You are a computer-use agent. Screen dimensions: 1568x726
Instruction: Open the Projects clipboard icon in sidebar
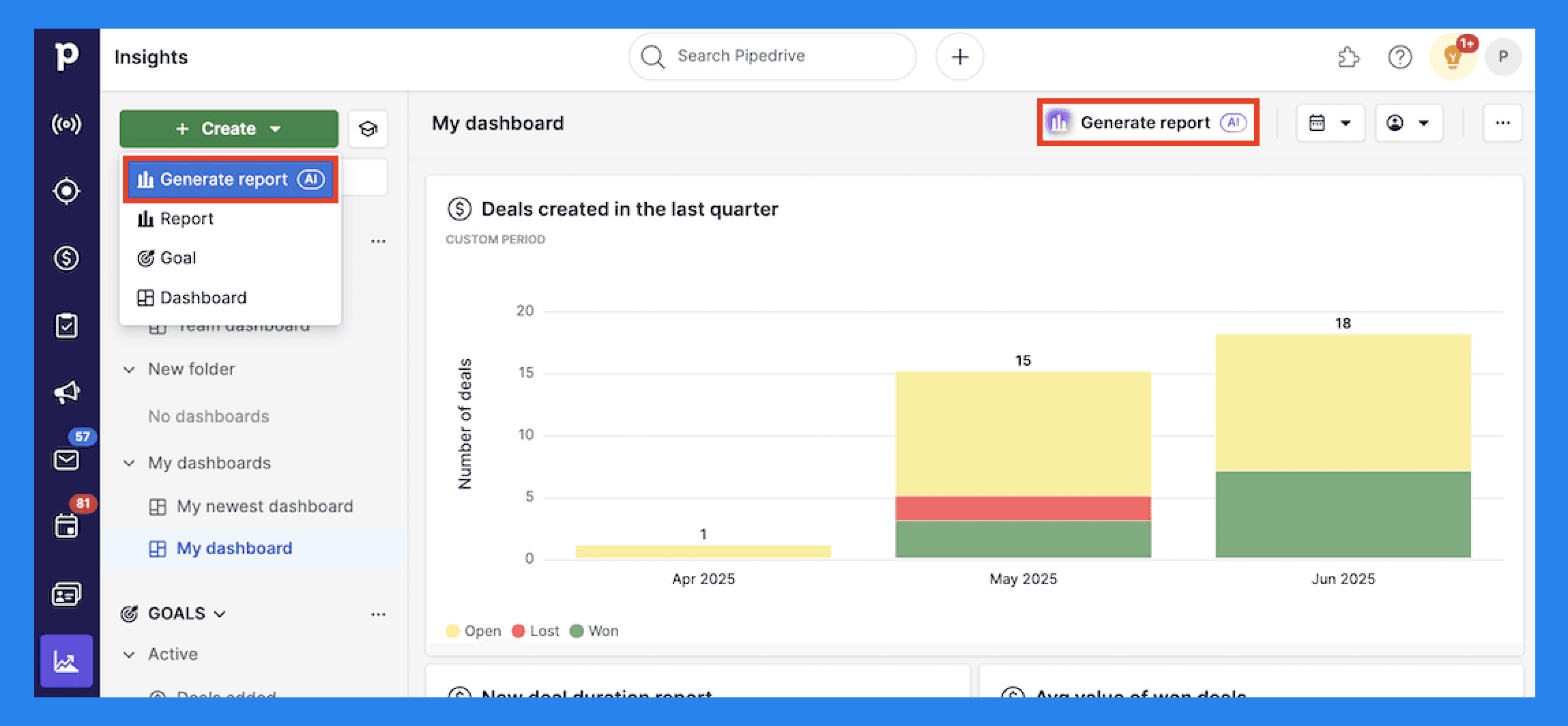pyautogui.click(x=66, y=325)
